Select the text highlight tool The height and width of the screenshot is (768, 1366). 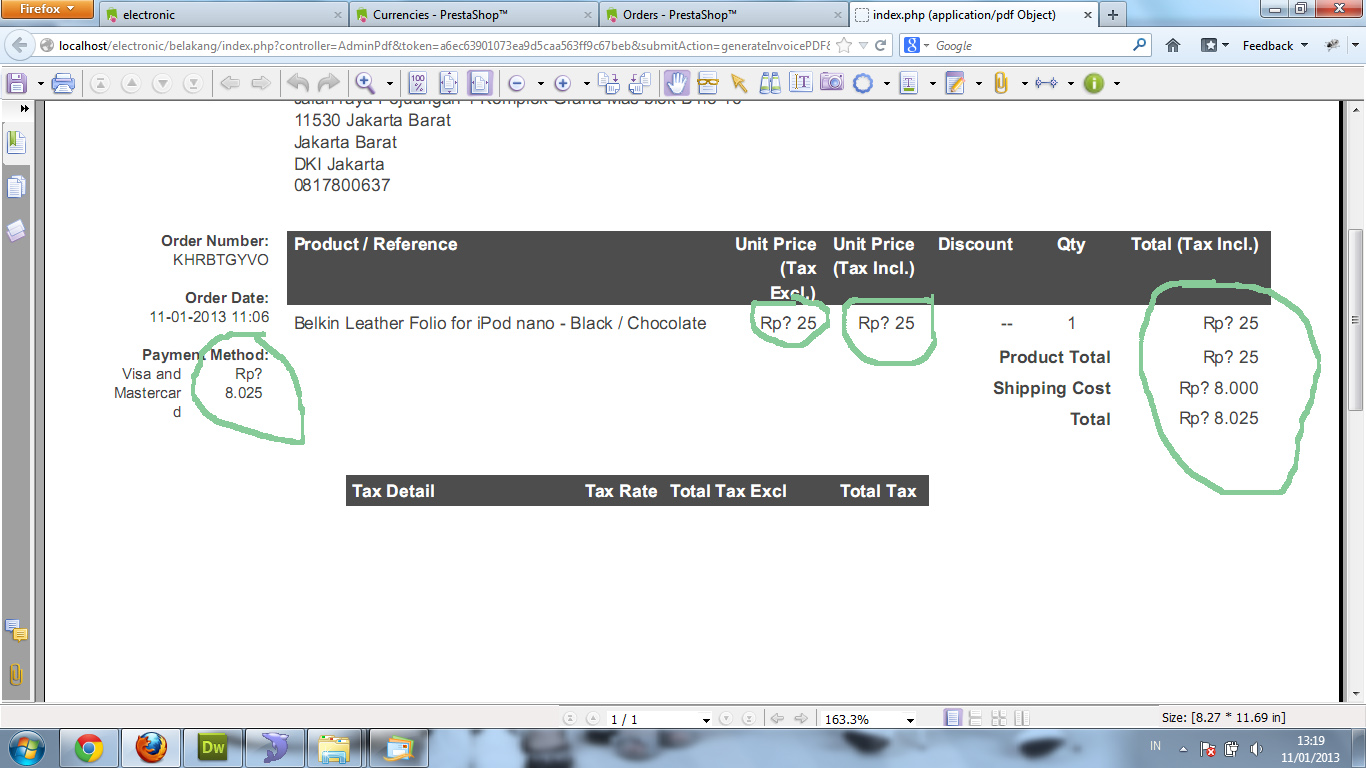[x=909, y=83]
